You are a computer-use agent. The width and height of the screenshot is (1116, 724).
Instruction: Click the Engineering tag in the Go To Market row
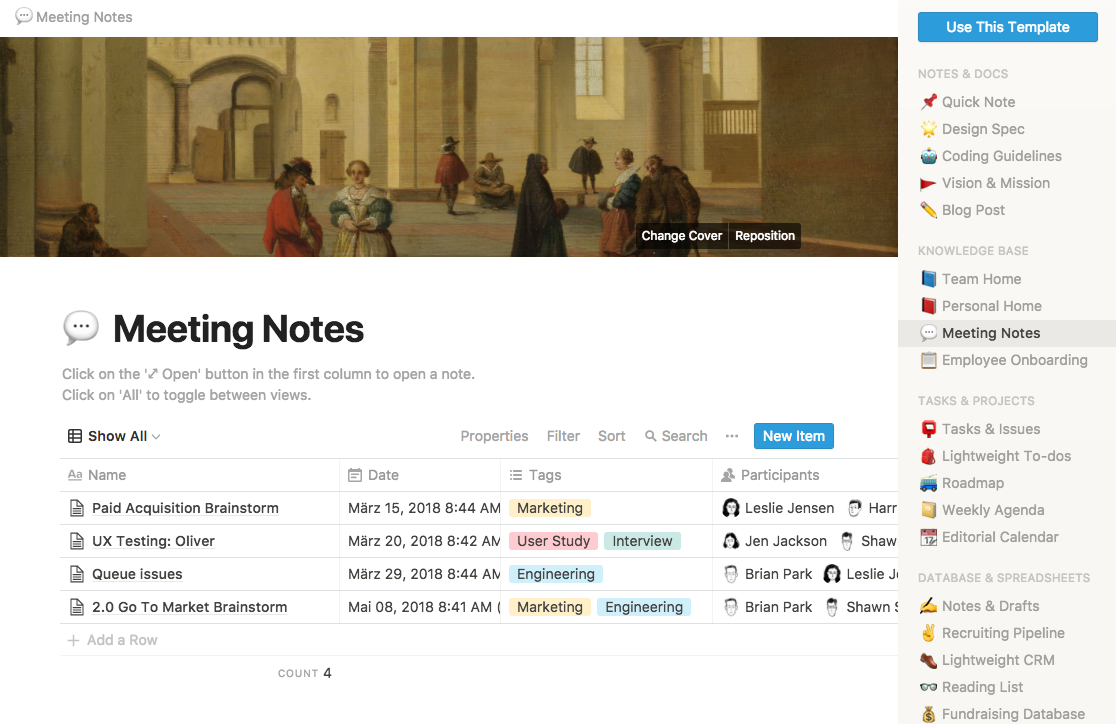pyautogui.click(x=643, y=607)
